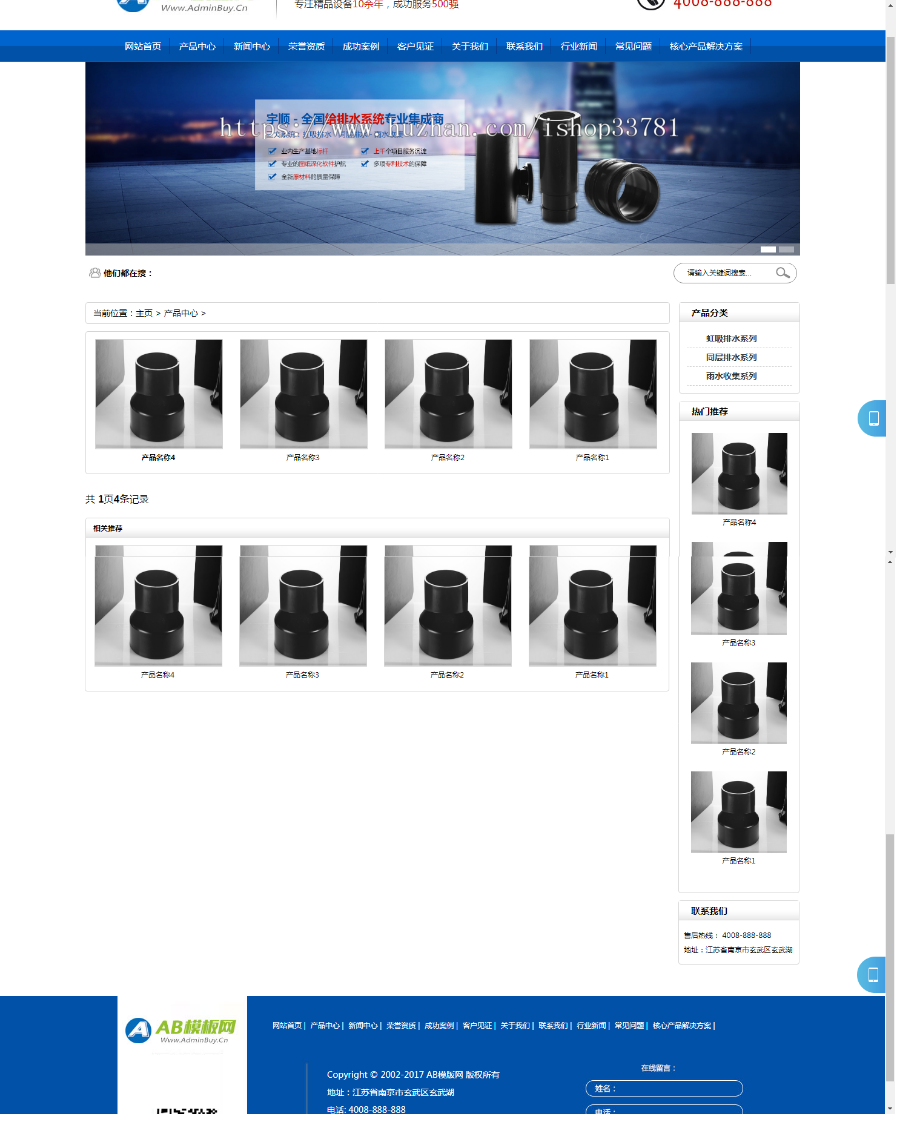
Task: Open 产品名称3 image under 相关推荐
Action: point(303,605)
